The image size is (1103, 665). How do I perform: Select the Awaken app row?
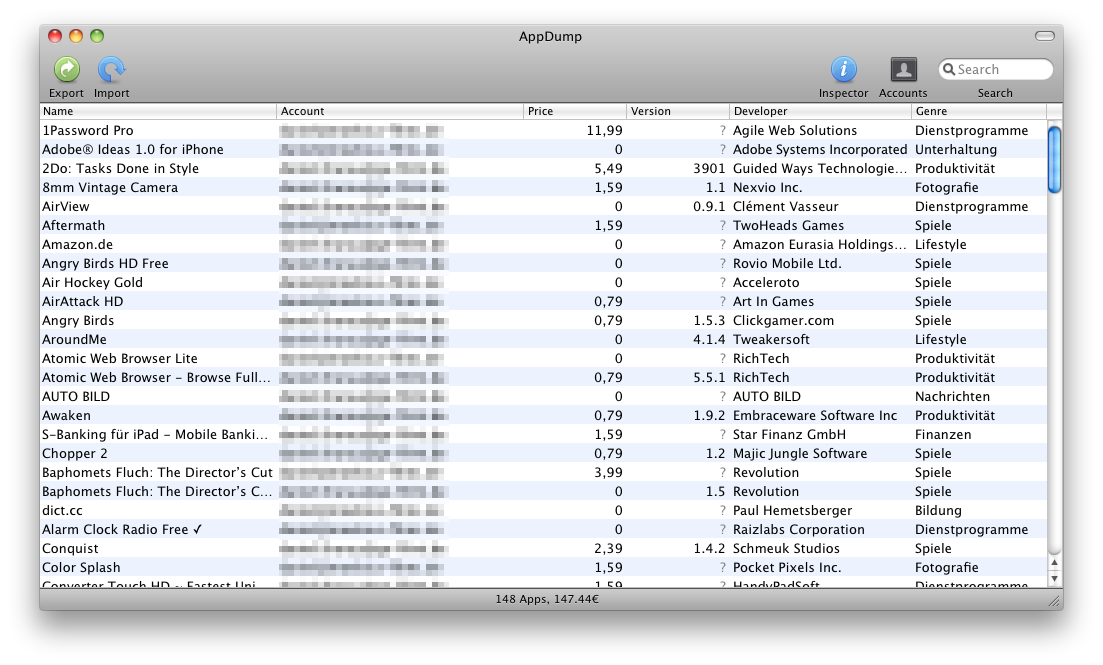(543, 415)
